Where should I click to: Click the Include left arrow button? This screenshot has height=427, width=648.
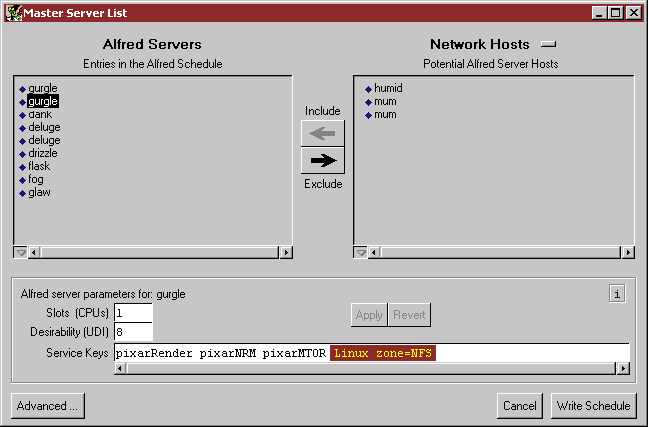[x=322, y=133]
